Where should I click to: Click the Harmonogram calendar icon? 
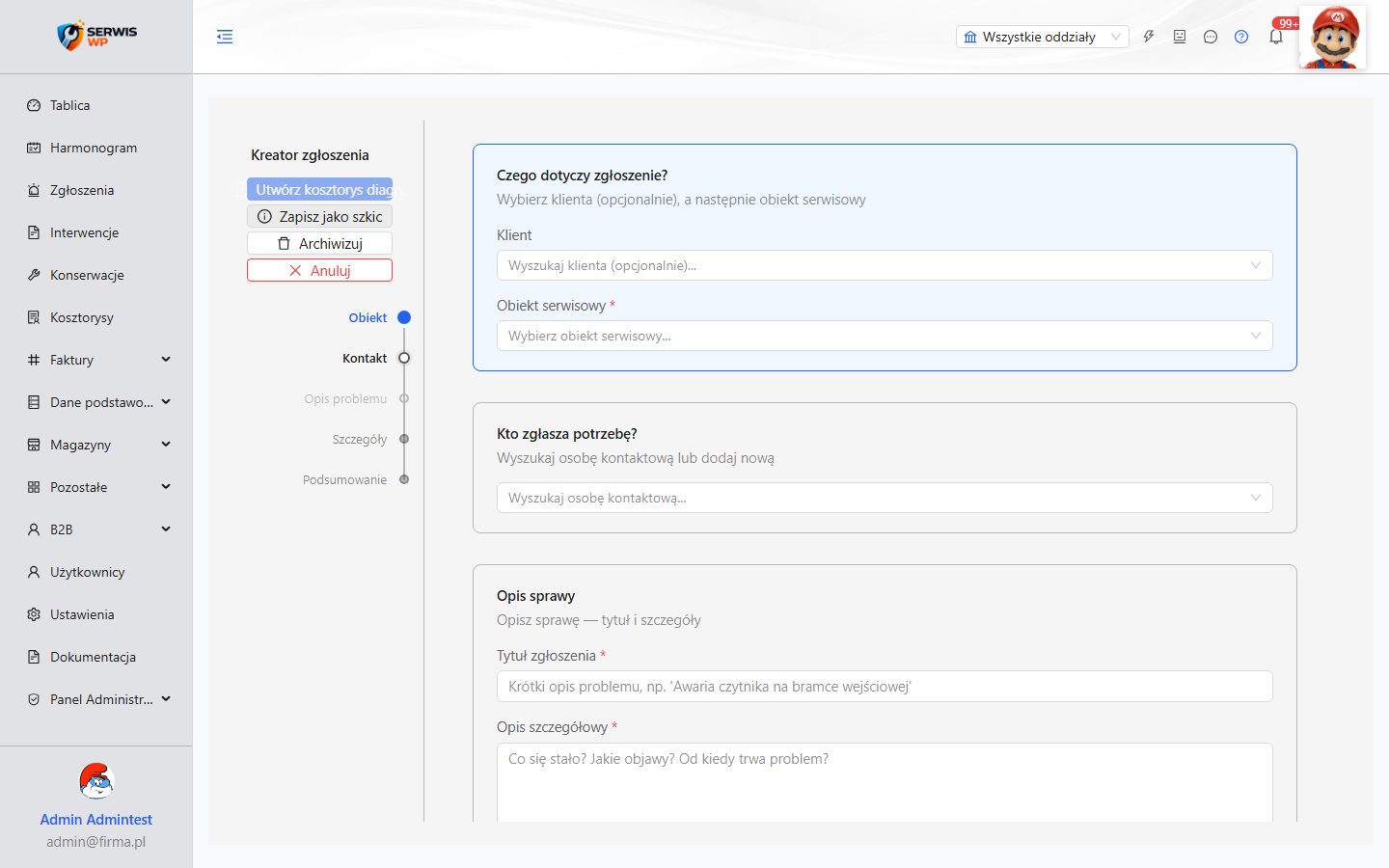tap(34, 148)
